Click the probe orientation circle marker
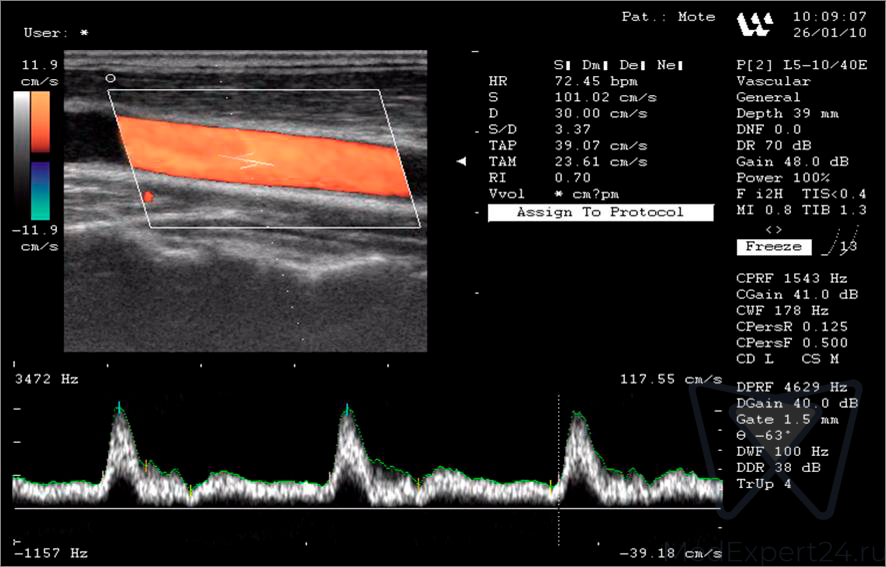The image size is (886, 567). coord(110,77)
